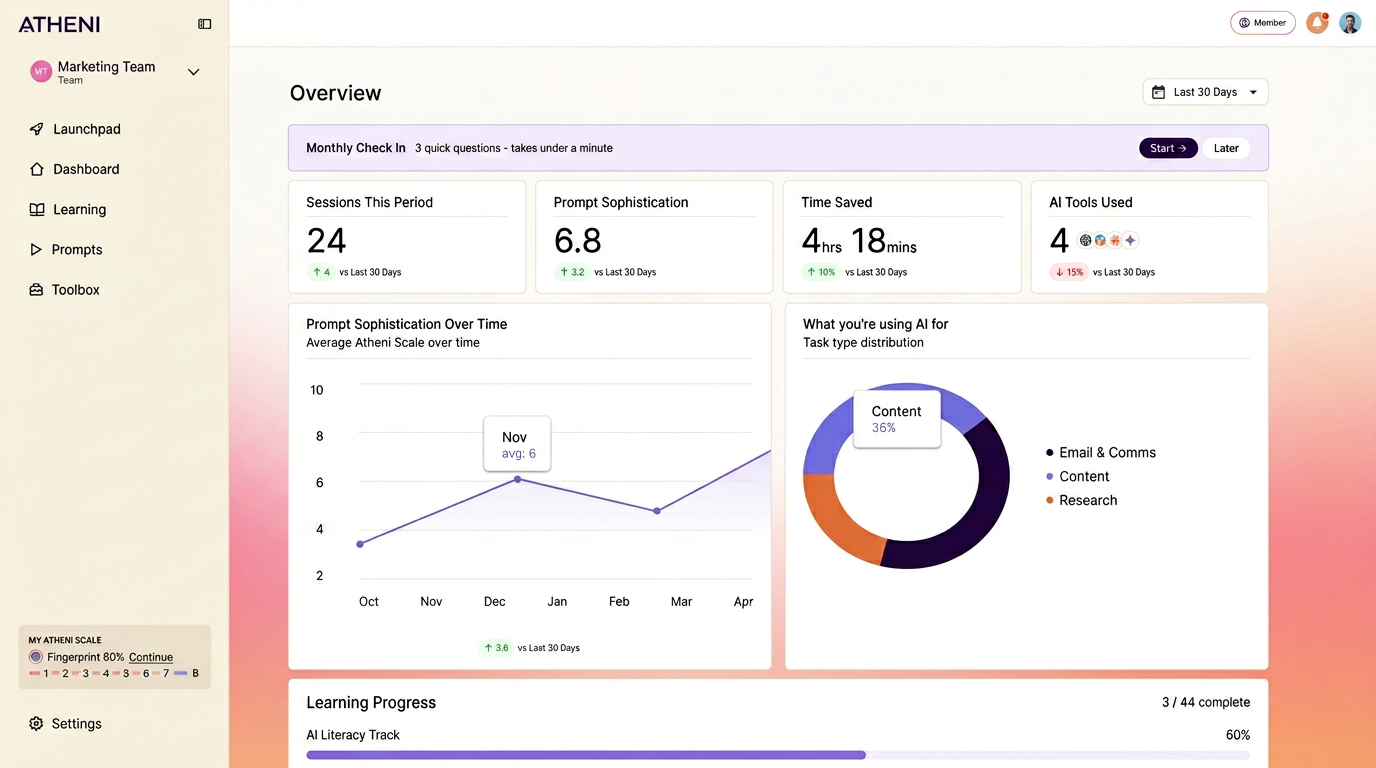Image resolution: width=1376 pixels, height=768 pixels.
Task: Click the Prompt Sophistication score 6.8
Action: pyautogui.click(x=578, y=241)
